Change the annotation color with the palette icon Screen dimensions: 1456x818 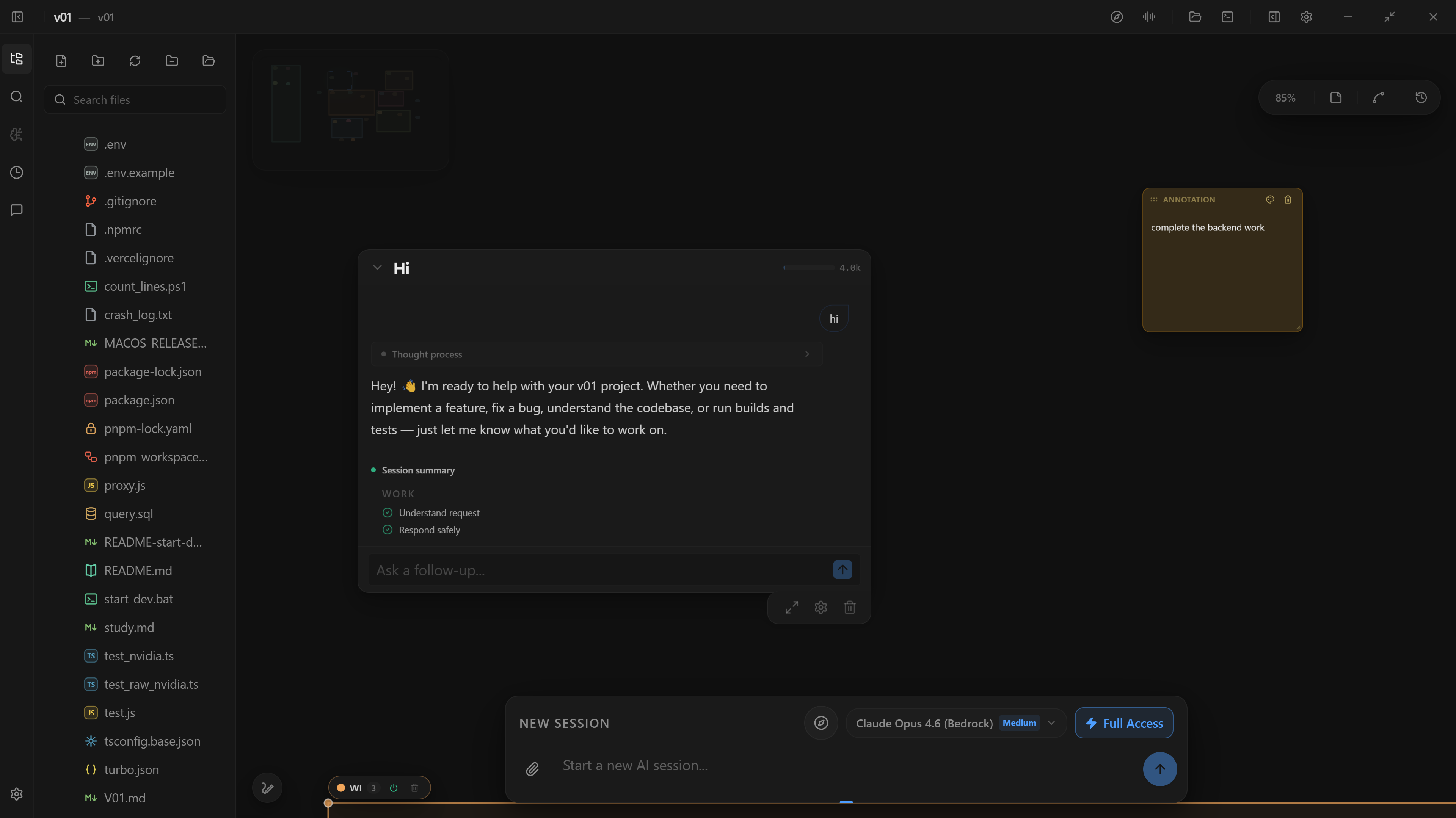tap(1270, 199)
